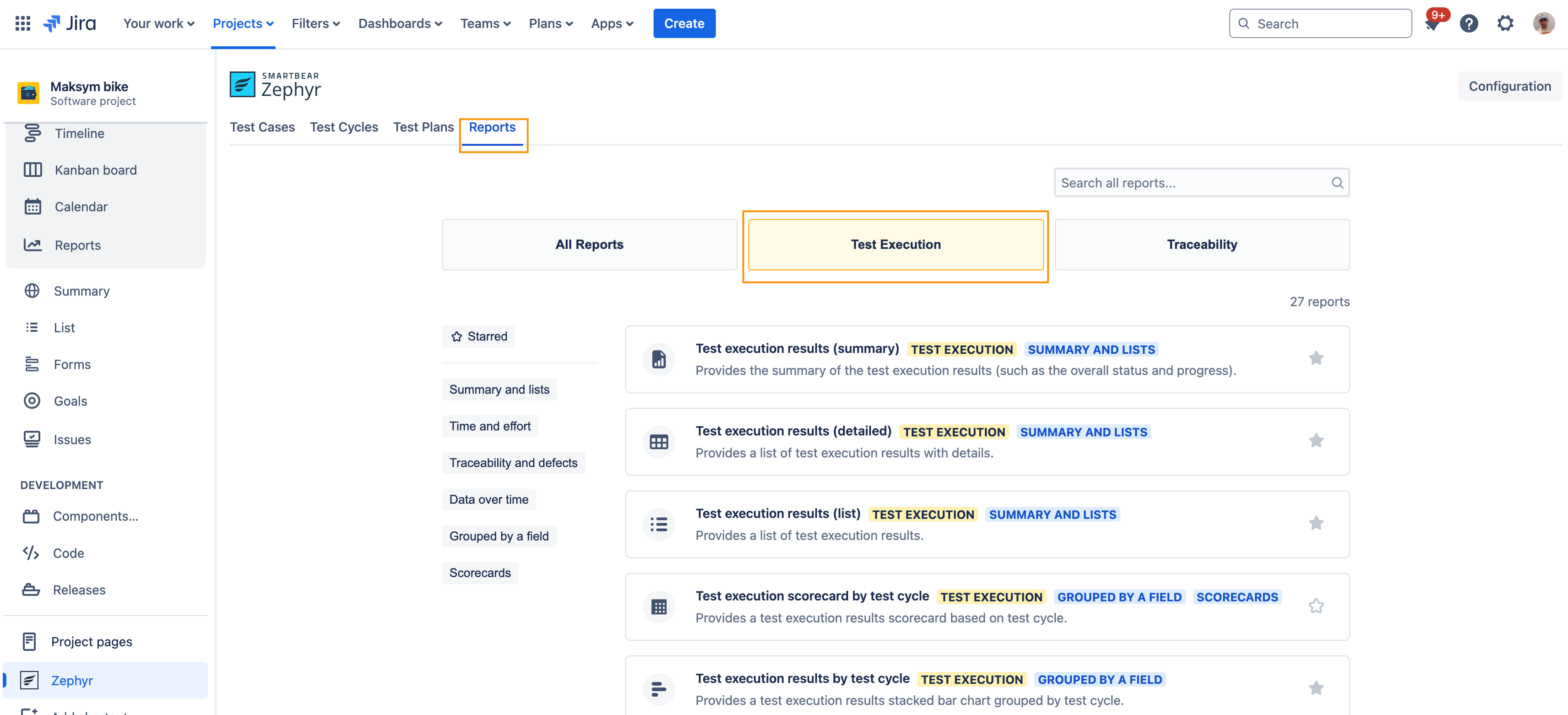This screenshot has width=1568, height=715.
Task: Open Zephyr Configuration settings
Action: pos(1510,86)
